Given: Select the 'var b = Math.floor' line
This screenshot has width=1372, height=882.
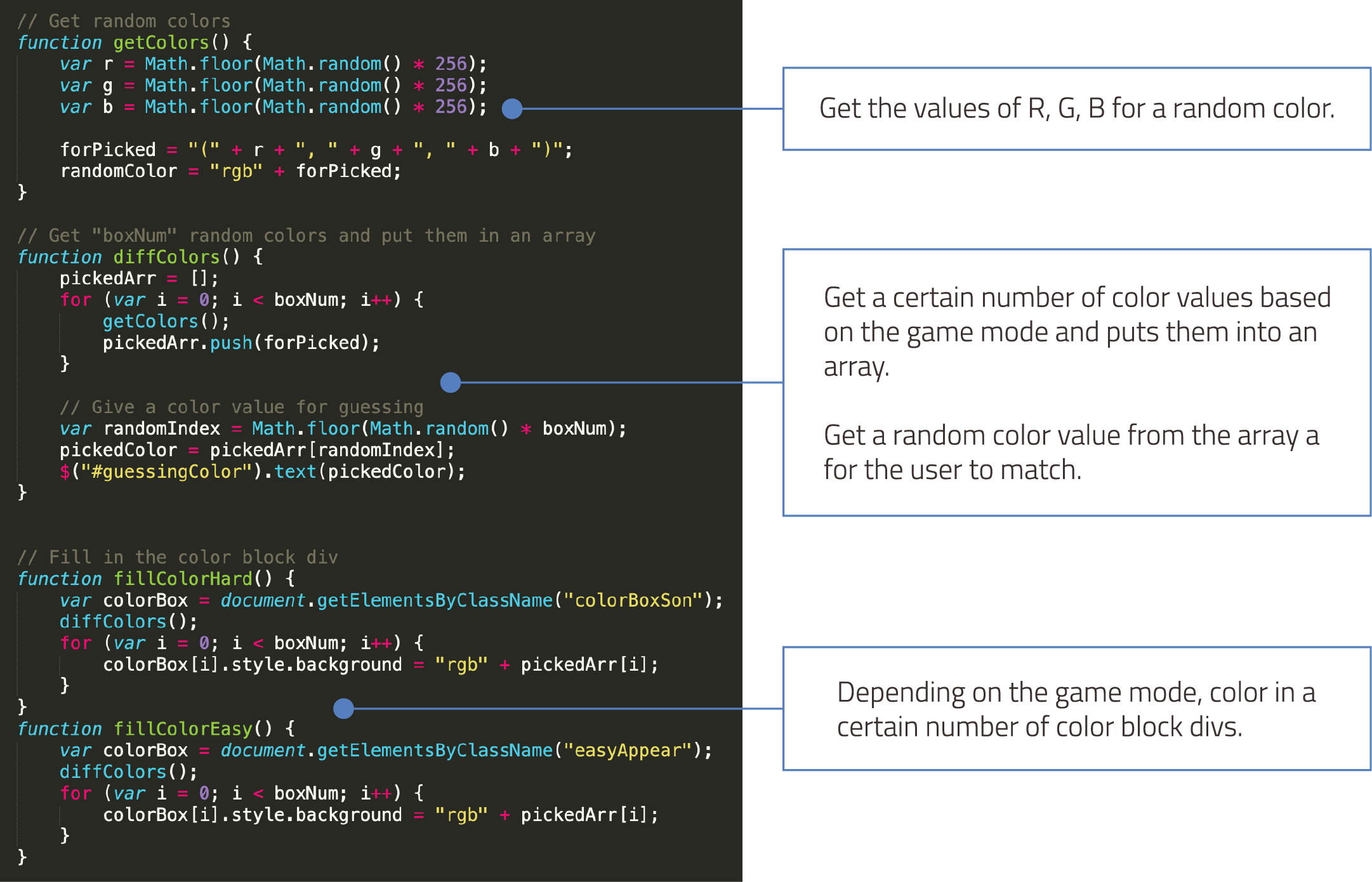Looking at the screenshot, I should [274, 107].
